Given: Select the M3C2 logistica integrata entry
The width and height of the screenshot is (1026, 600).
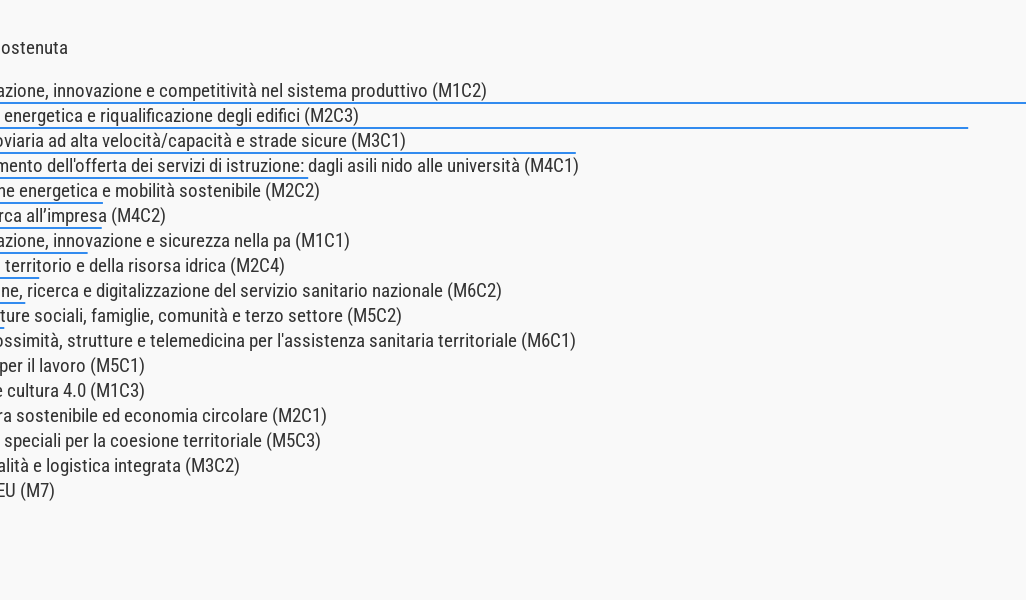Looking at the screenshot, I should 120,466.
